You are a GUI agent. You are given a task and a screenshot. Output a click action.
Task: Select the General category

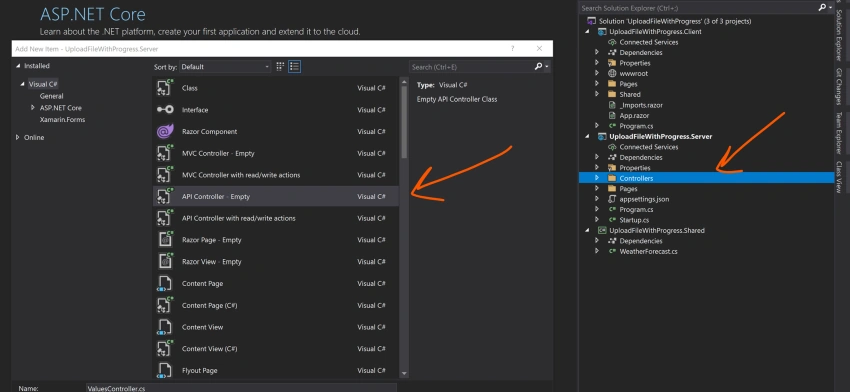51,96
